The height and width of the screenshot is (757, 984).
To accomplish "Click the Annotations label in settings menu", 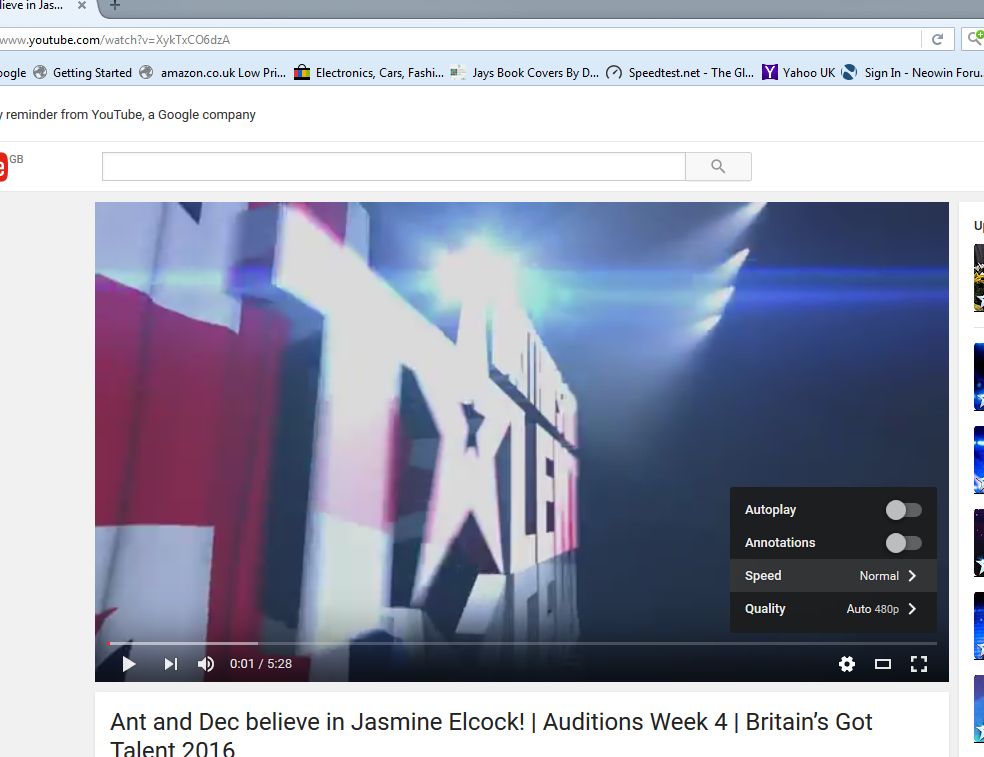I will click(780, 542).
